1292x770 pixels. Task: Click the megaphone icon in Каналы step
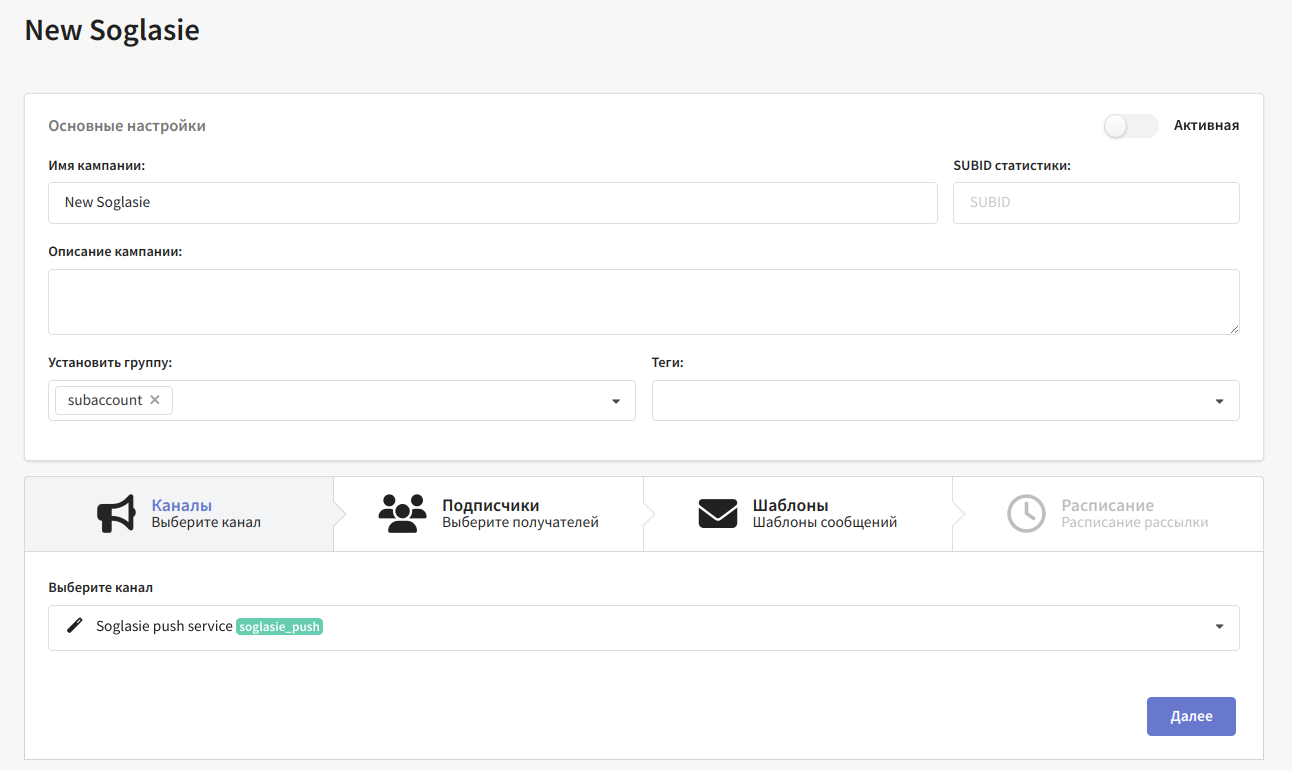tap(115, 514)
